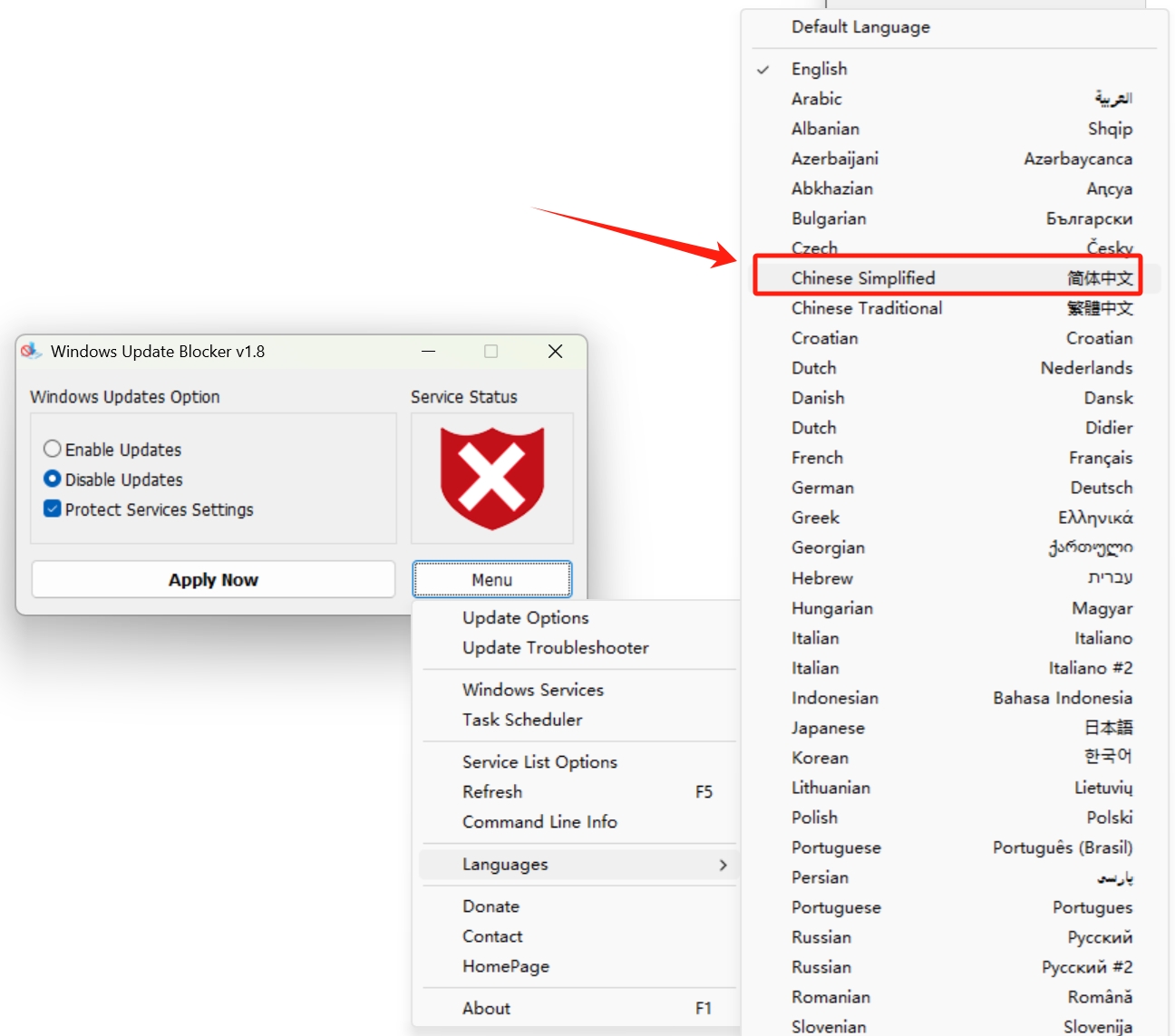Select the Enable Updates radio button
1175x1036 pixels.
pyautogui.click(x=53, y=450)
